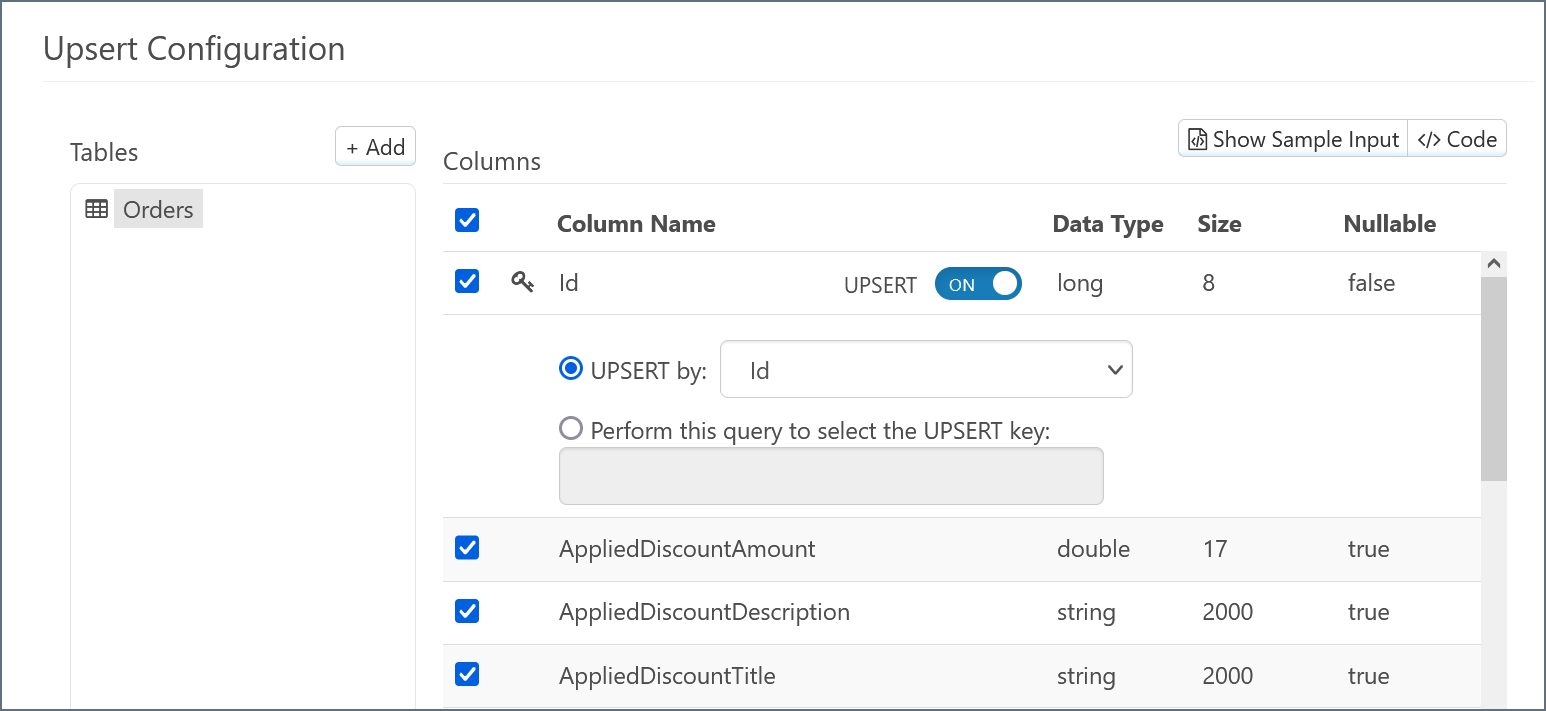The height and width of the screenshot is (711, 1546).
Task: Click the + Add table button
Action: tap(375, 148)
